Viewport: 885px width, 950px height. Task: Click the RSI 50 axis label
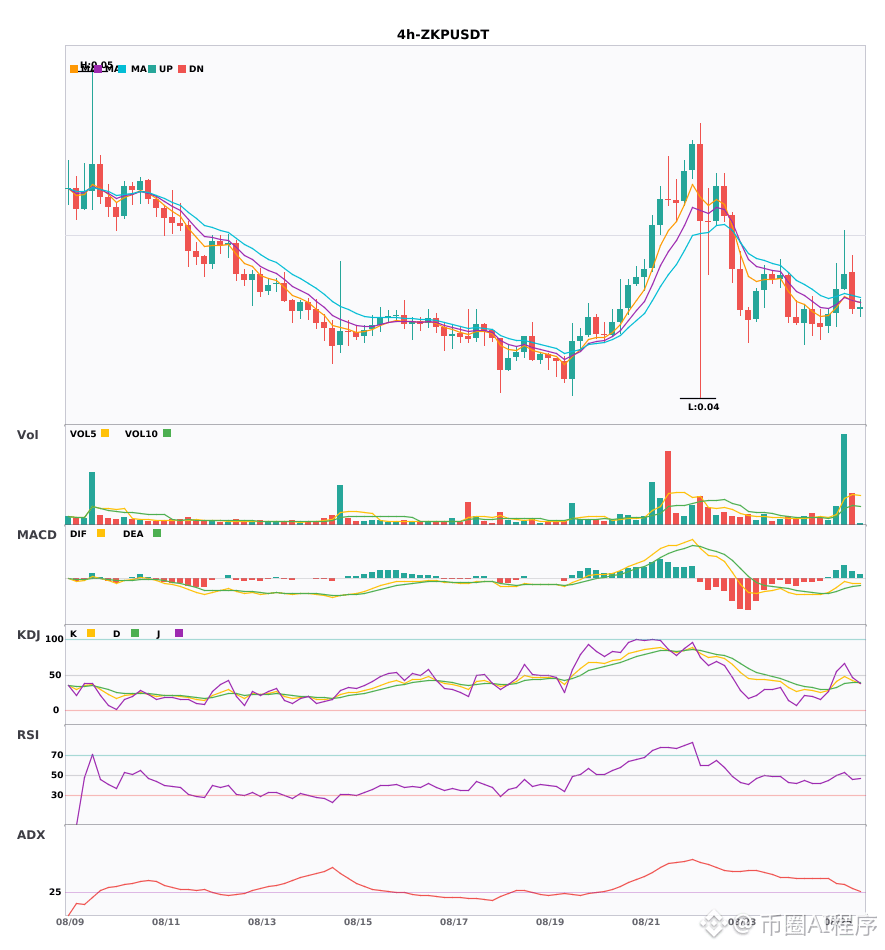pyautogui.click(x=57, y=775)
